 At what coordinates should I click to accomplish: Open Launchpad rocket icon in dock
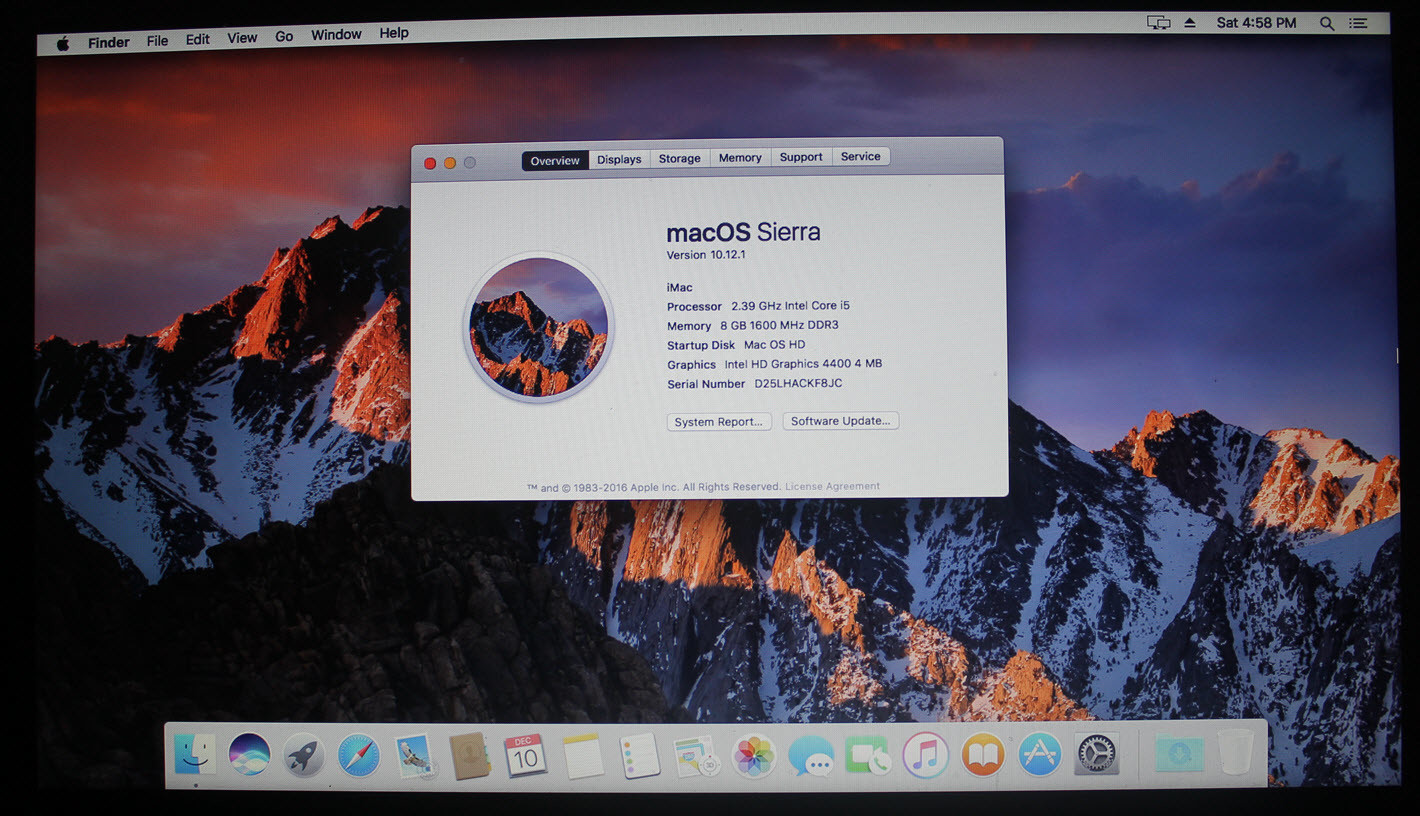pos(304,755)
